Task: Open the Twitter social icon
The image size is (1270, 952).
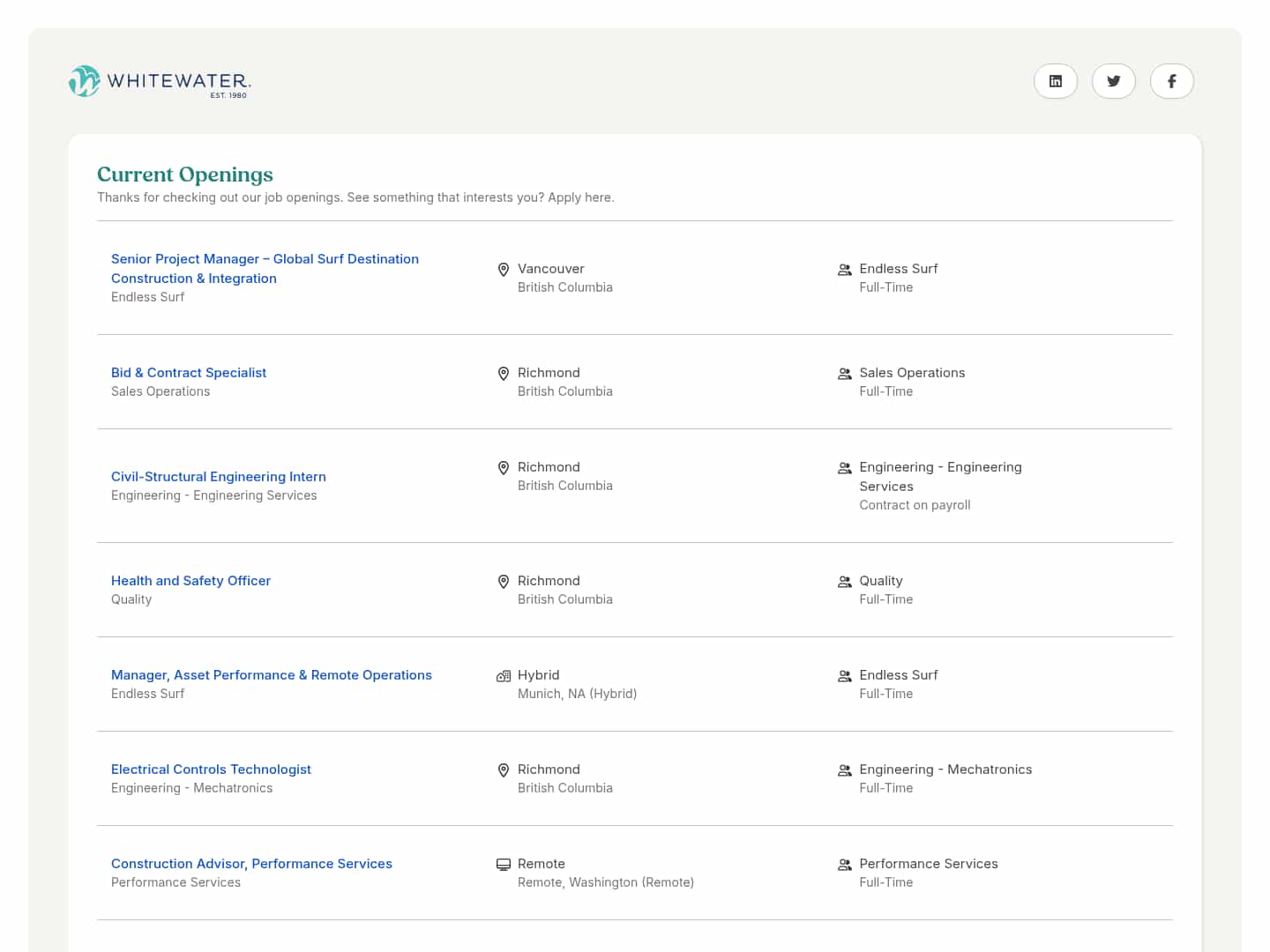Action: click(x=1114, y=81)
